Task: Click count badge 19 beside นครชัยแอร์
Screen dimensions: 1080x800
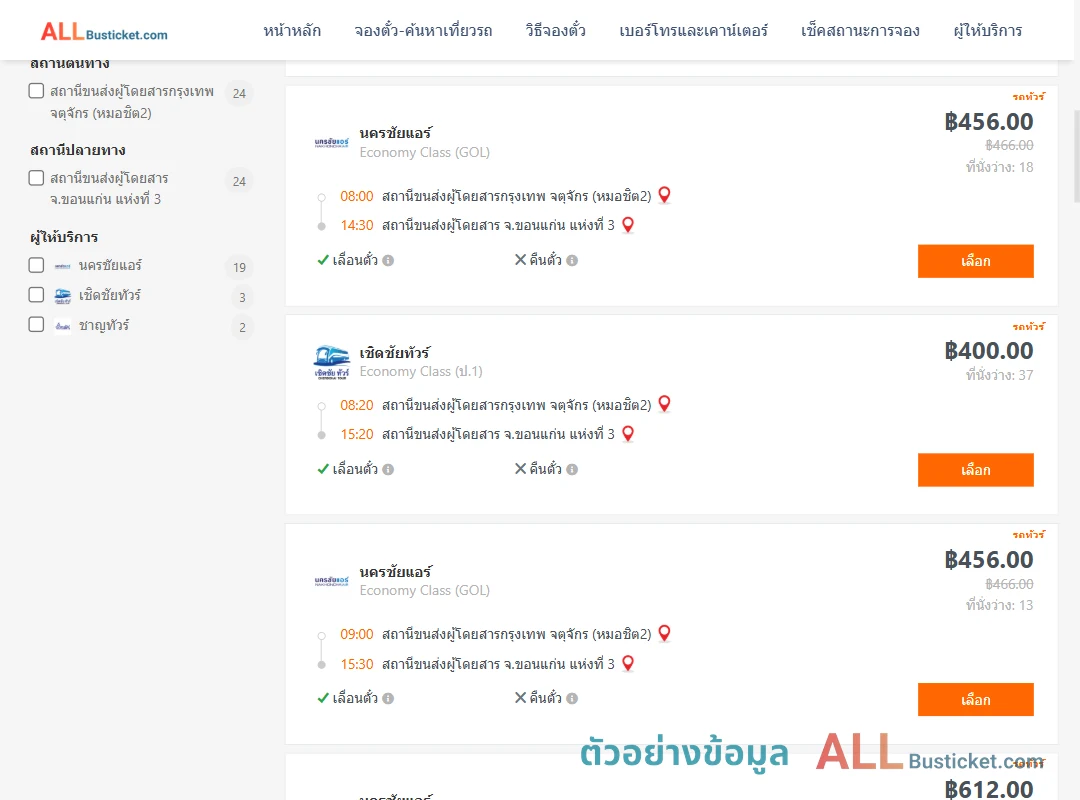Action: [239, 267]
